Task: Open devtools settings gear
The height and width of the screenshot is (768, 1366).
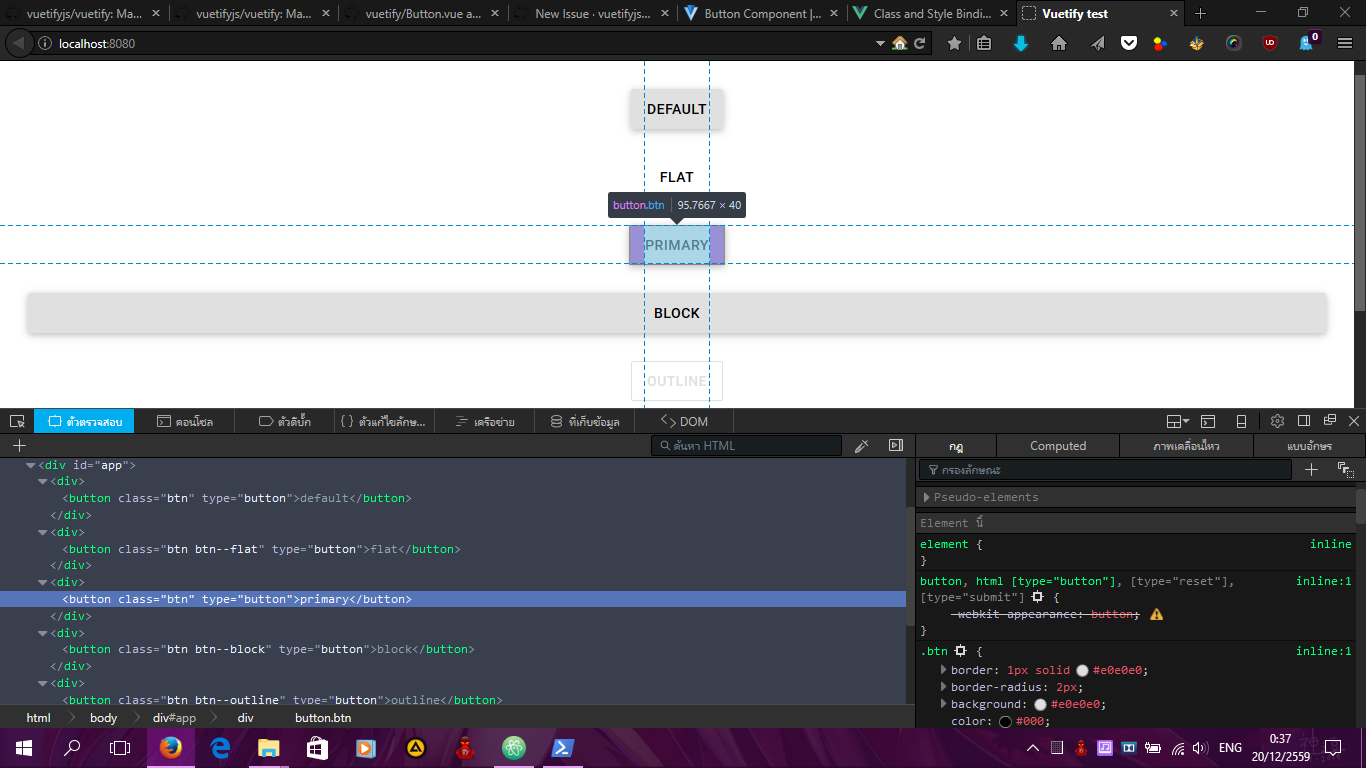Action: click(x=1277, y=421)
